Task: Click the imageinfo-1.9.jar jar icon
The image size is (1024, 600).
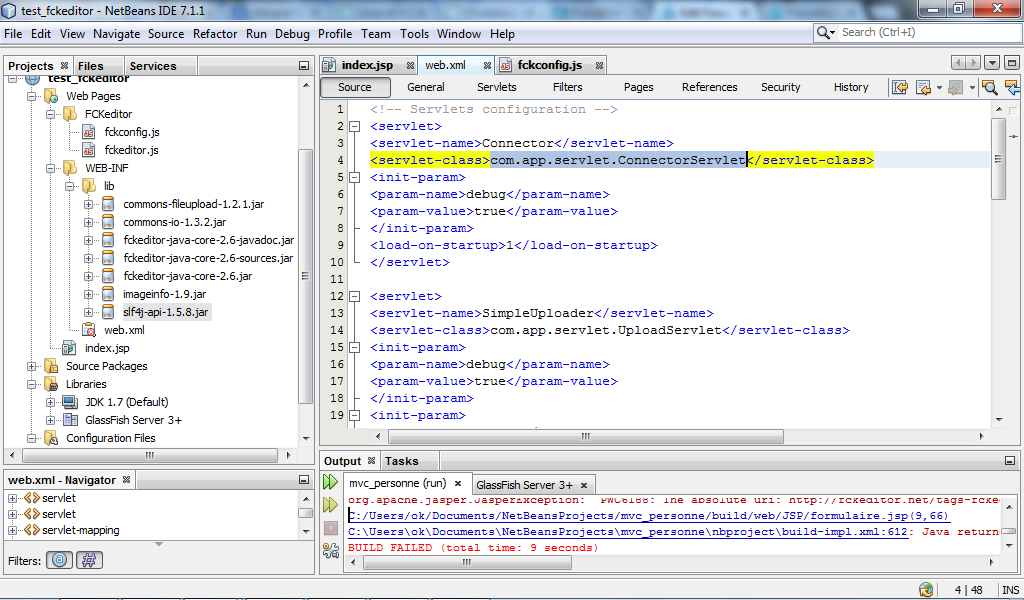Action: (108, 294)
